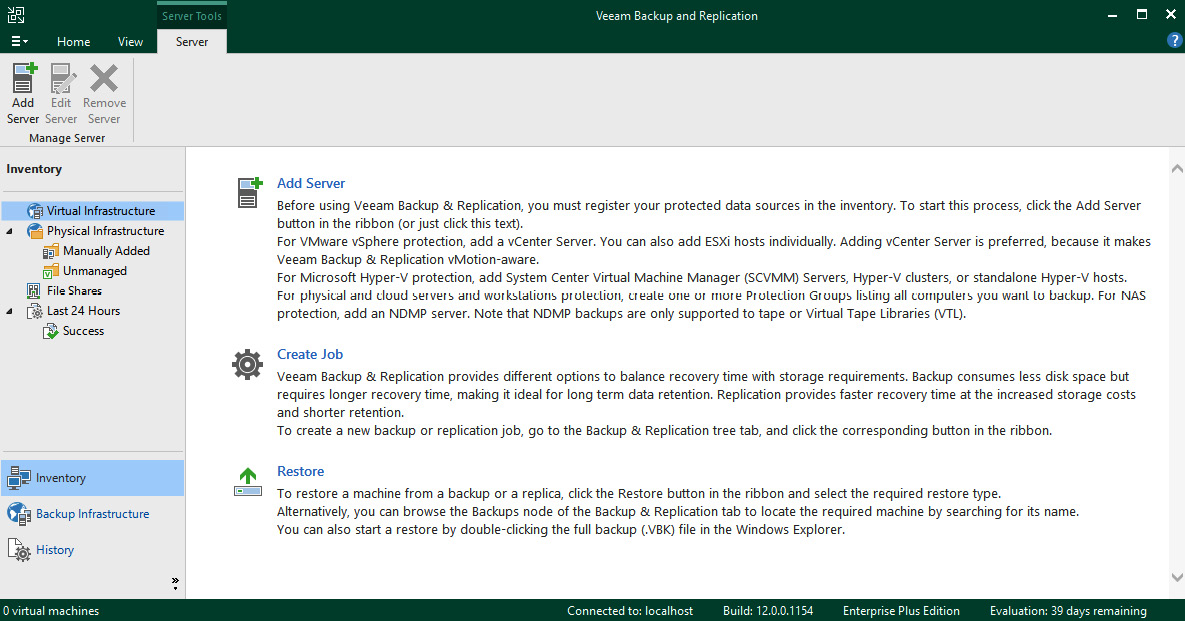The height and width of the screenshot is (621, 1185).
Task: Click the Create Job gear icon
Action: [x=247, y=364]
